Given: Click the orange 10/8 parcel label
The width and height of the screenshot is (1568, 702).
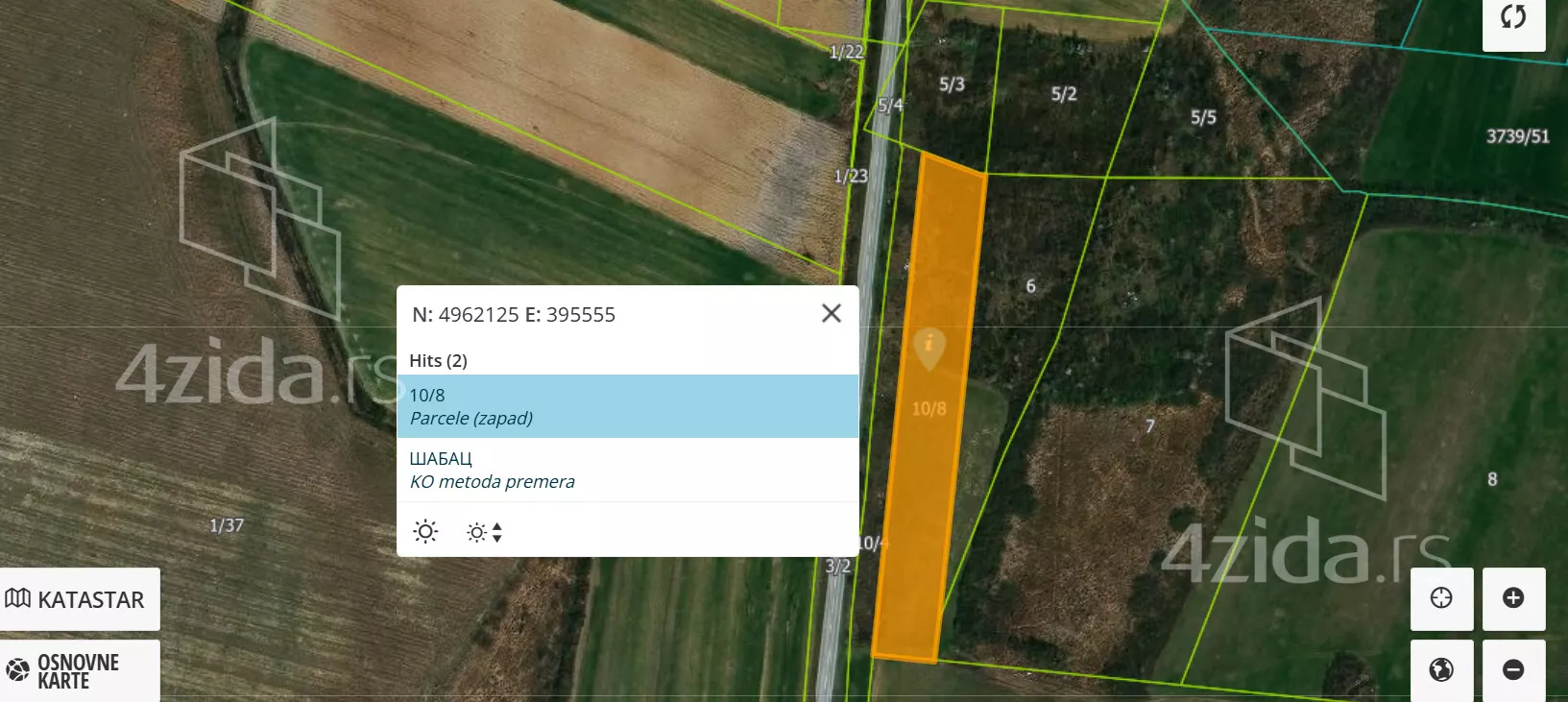Looking at the screenshot, I should [929, 409].
